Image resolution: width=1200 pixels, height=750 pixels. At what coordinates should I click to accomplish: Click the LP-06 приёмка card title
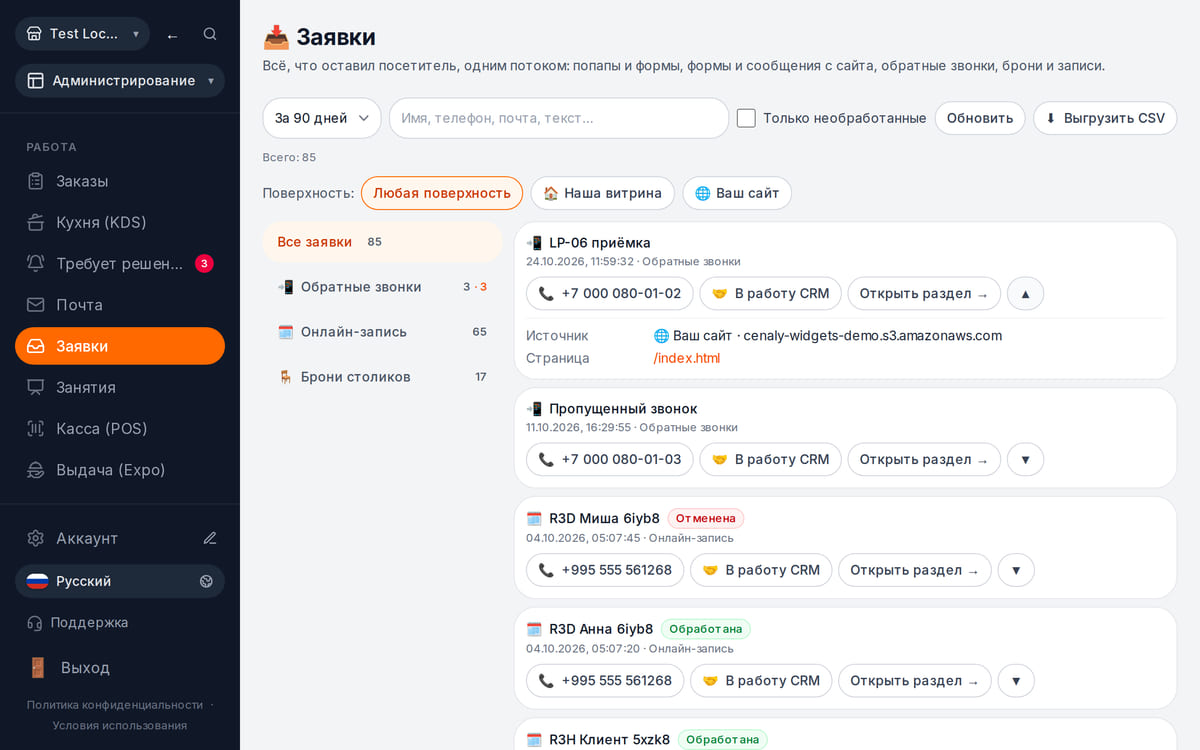[x=600, y=243]
